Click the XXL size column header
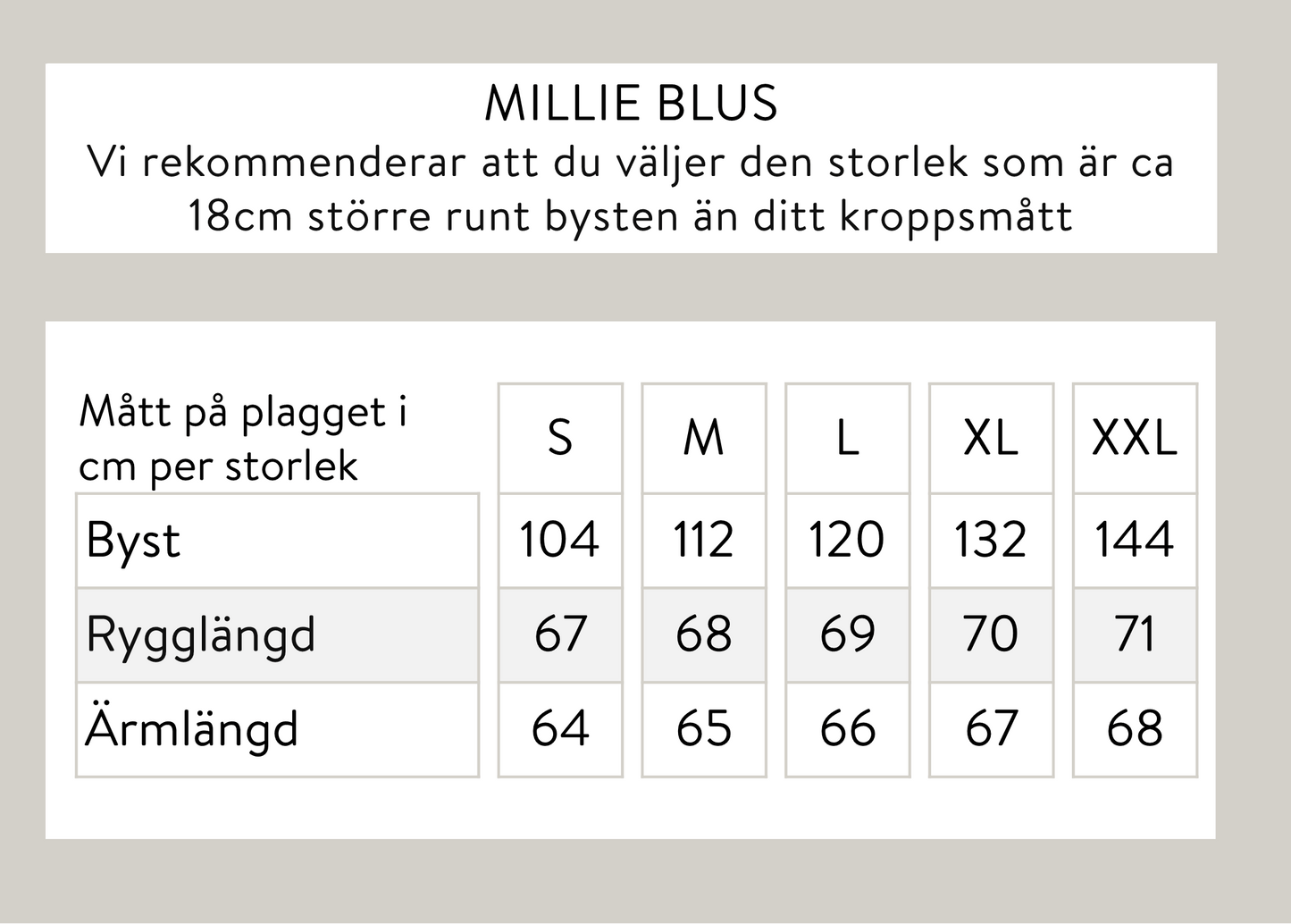This screenshot has height=924, width=1291. pos(1135,438)
